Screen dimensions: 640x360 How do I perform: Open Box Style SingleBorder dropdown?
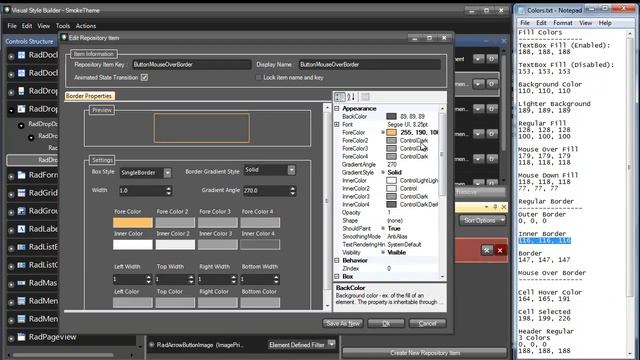(x=167, y=173)
